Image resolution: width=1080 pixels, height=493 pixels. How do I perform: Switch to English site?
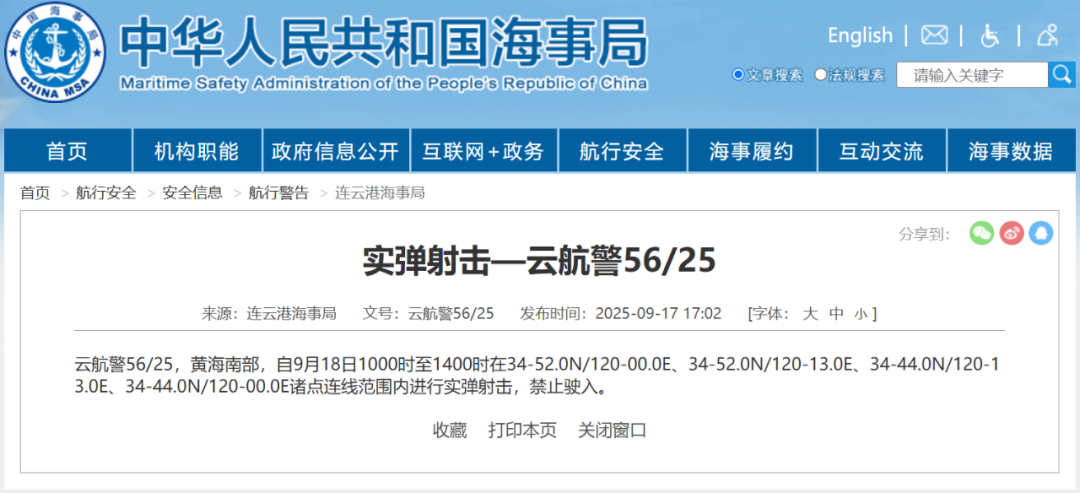tap(860, 35)
